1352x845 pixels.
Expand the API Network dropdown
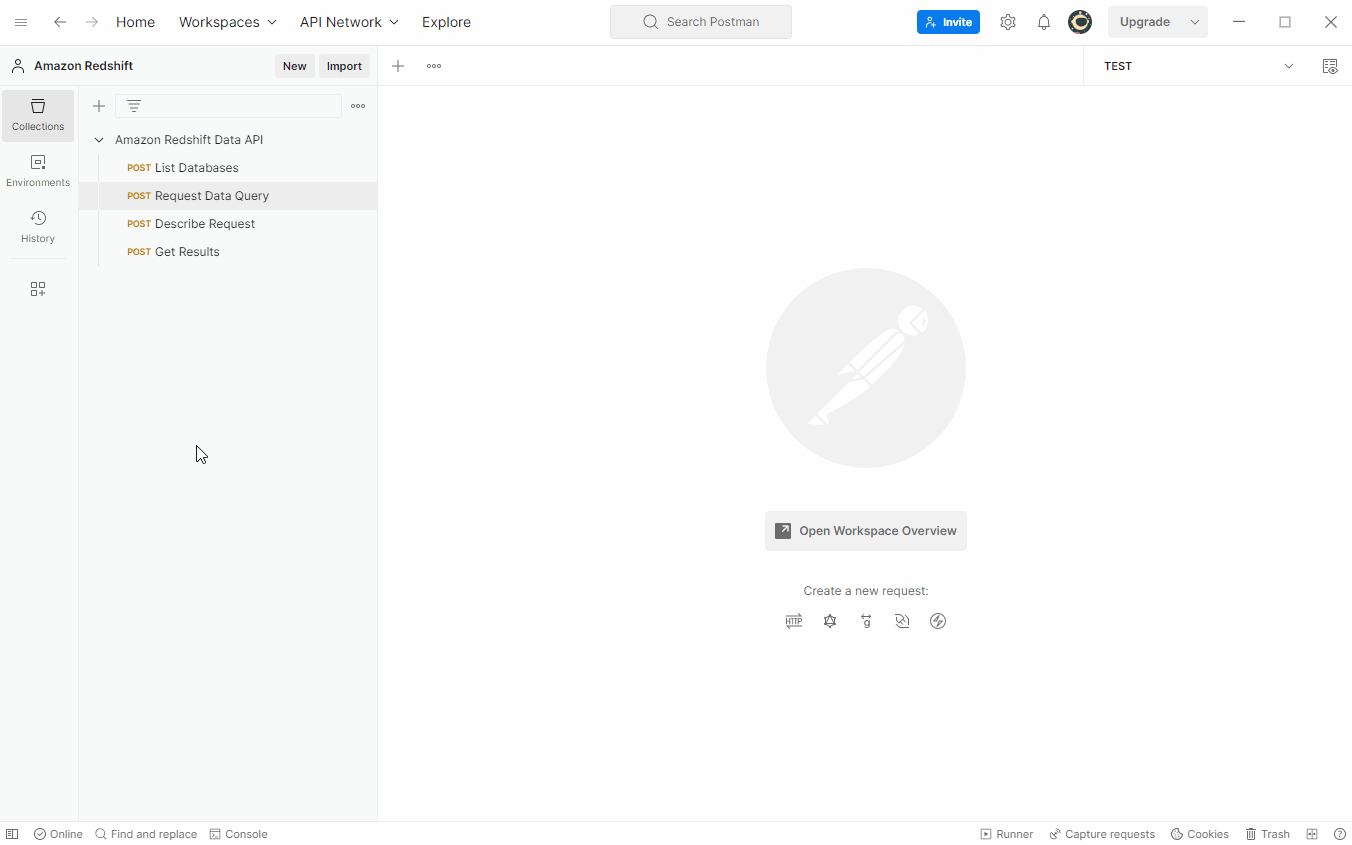tap(349, 22)
